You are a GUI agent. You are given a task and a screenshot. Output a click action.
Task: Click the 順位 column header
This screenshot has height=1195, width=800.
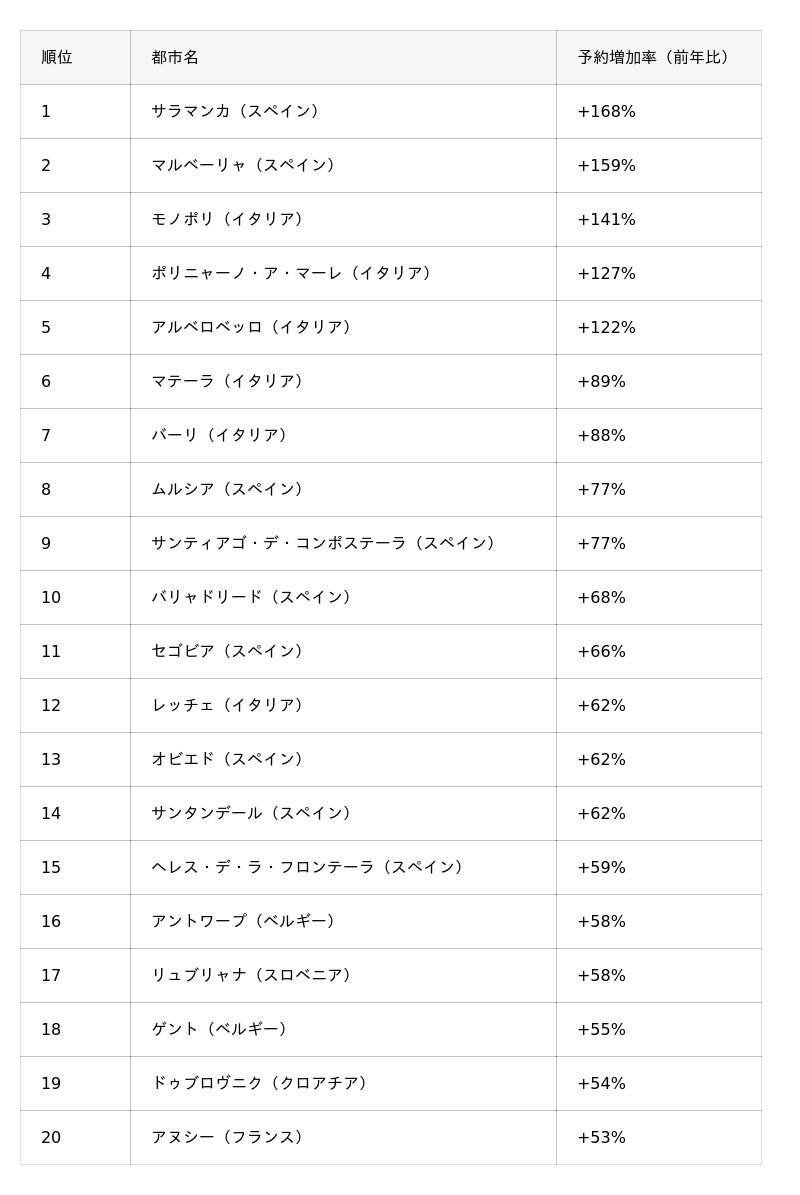[57, 58]
